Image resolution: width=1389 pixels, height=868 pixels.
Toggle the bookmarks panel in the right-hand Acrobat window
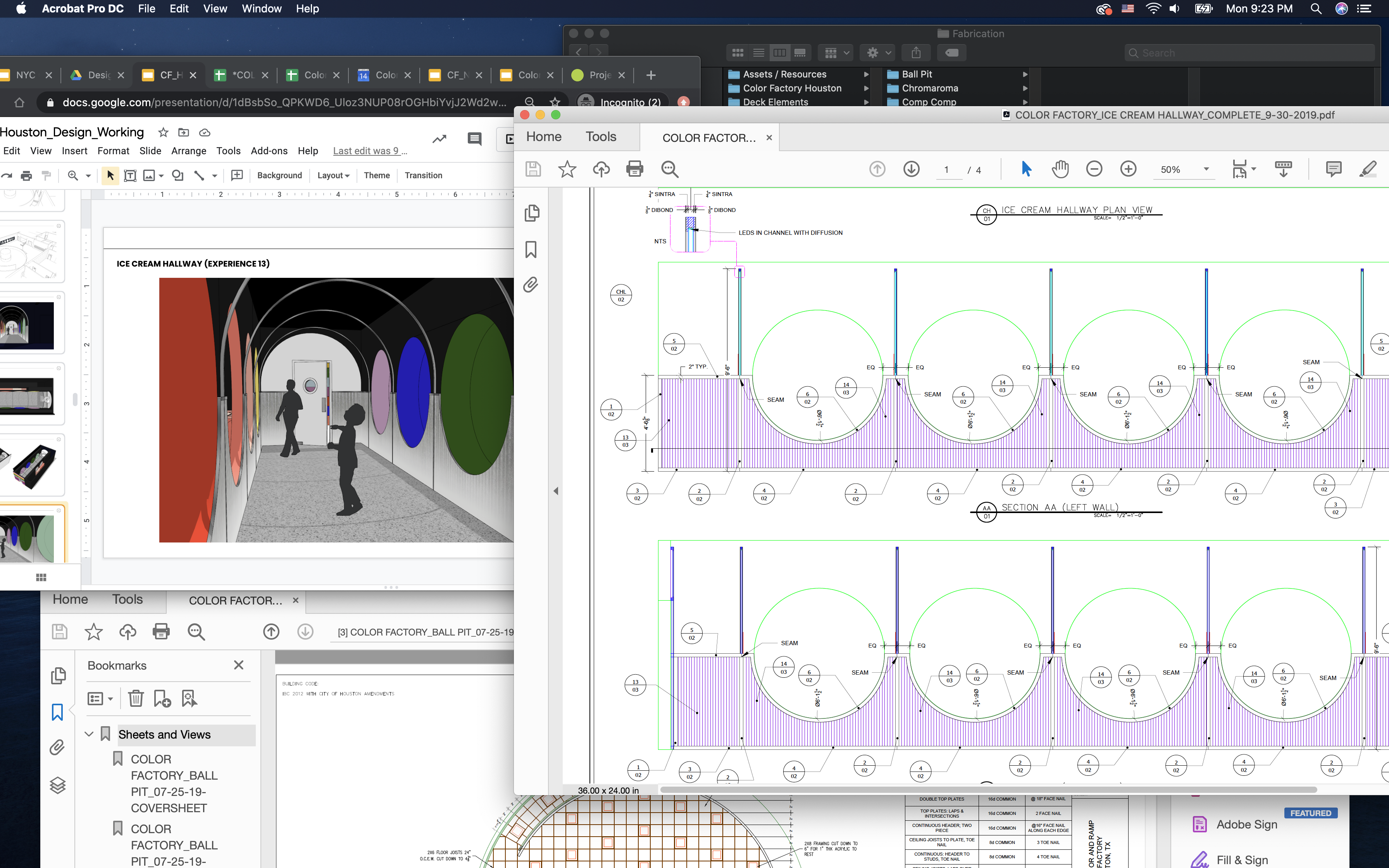click(x=531, y=249)
